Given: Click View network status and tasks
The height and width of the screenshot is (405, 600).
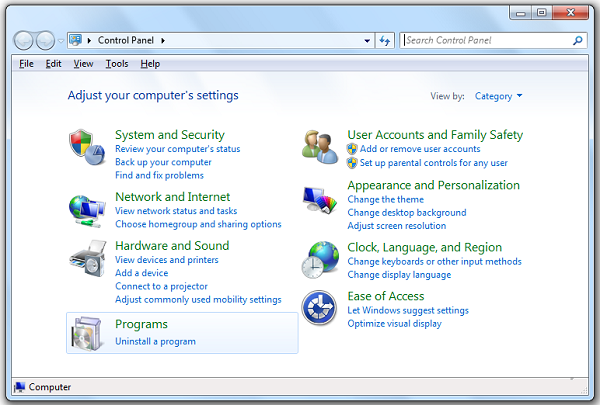Looking at the screenshot, I should click(x=176, y=211).
